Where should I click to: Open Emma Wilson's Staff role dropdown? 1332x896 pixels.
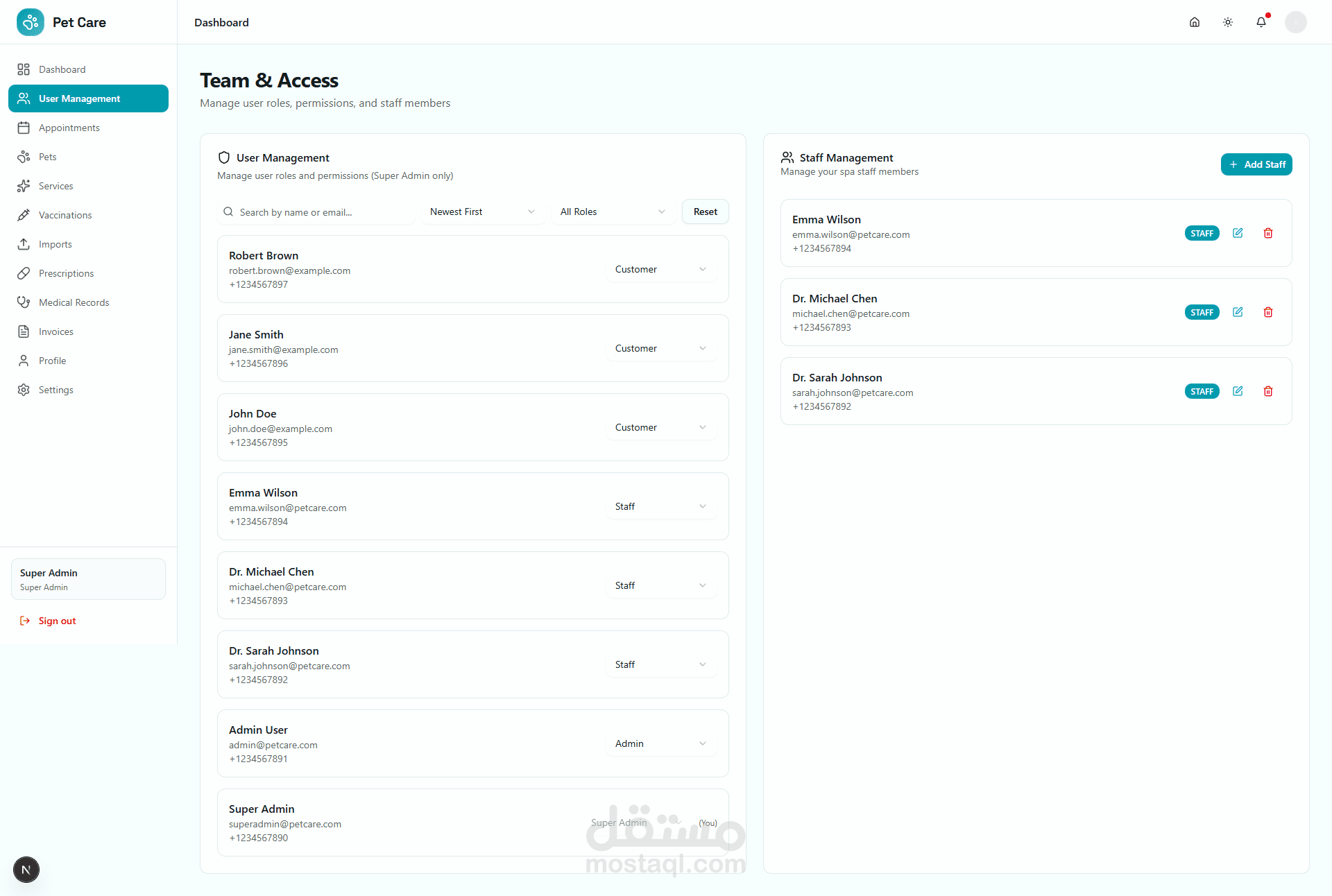point(660,506)
